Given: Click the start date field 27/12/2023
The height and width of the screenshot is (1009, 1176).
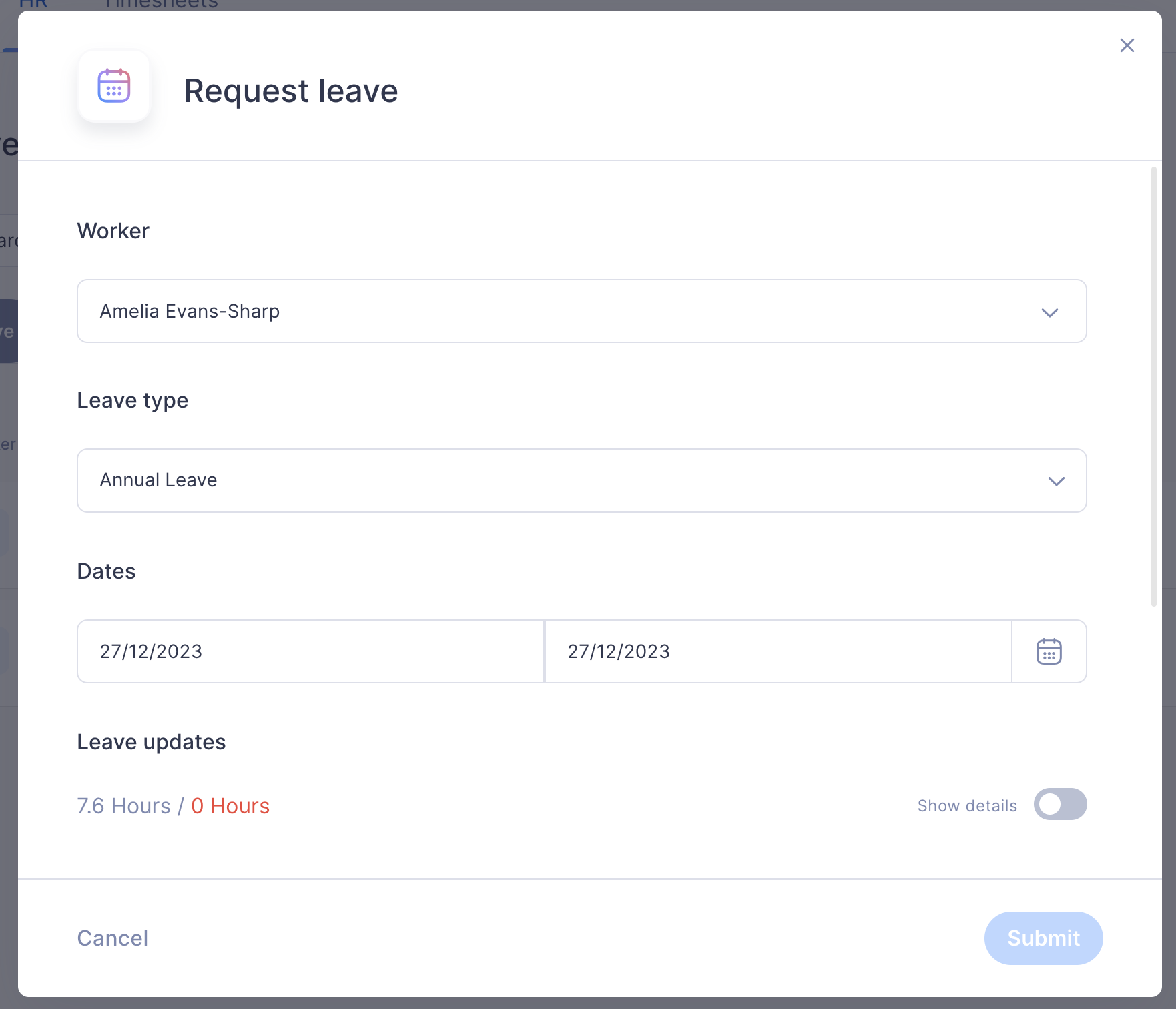Looking at the screenshot, I should [310, 651].
